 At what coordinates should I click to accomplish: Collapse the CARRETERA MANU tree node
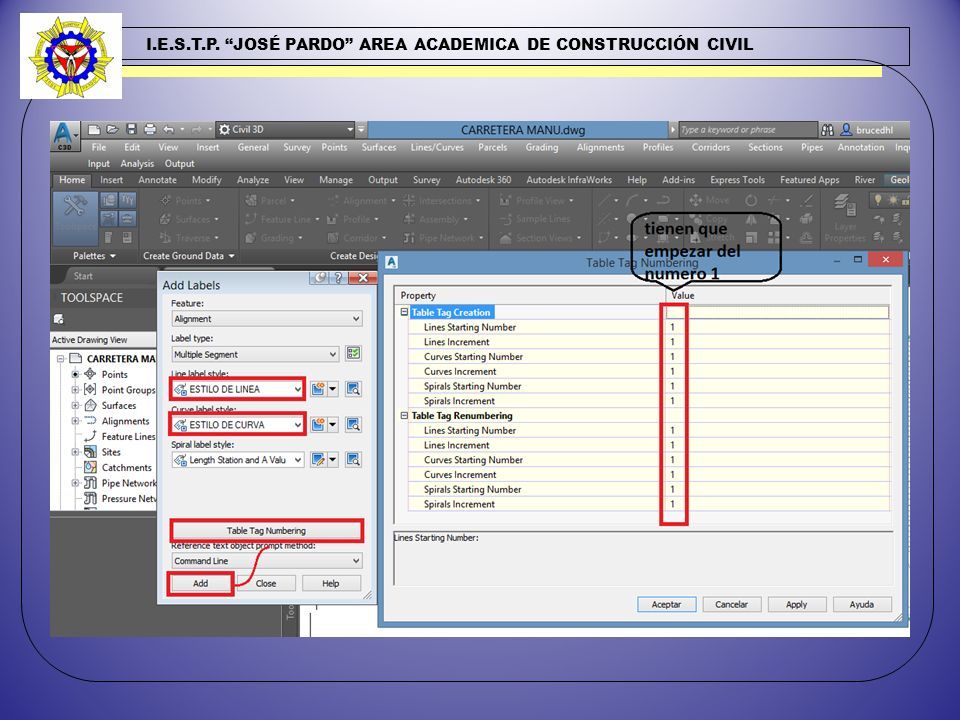click(x=61, y=359)
